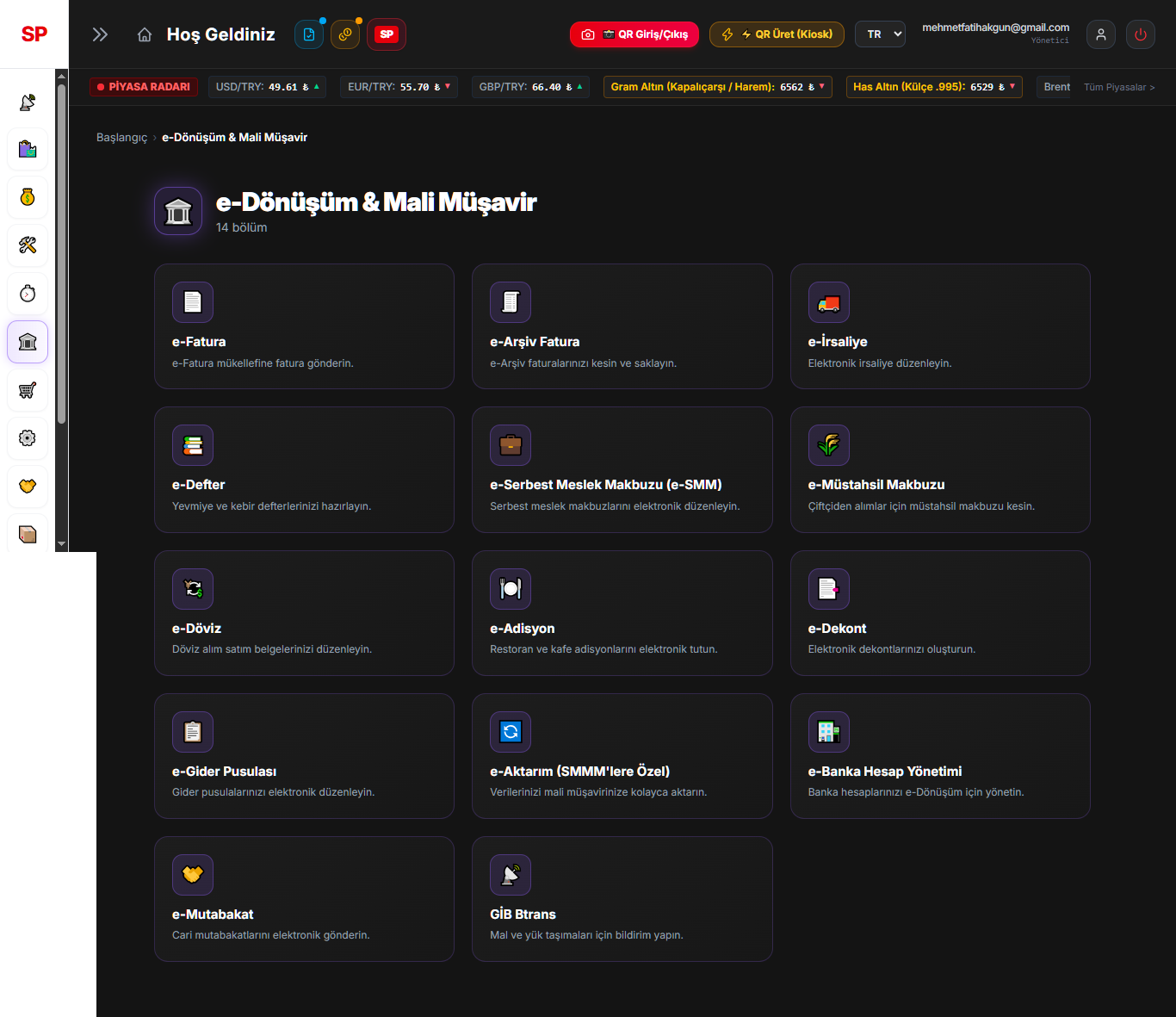Image resolution: width=1176 pixels, height=1017 pixels.
Task: Open the e-Mutabakat handshake icon
Action: 193,875
